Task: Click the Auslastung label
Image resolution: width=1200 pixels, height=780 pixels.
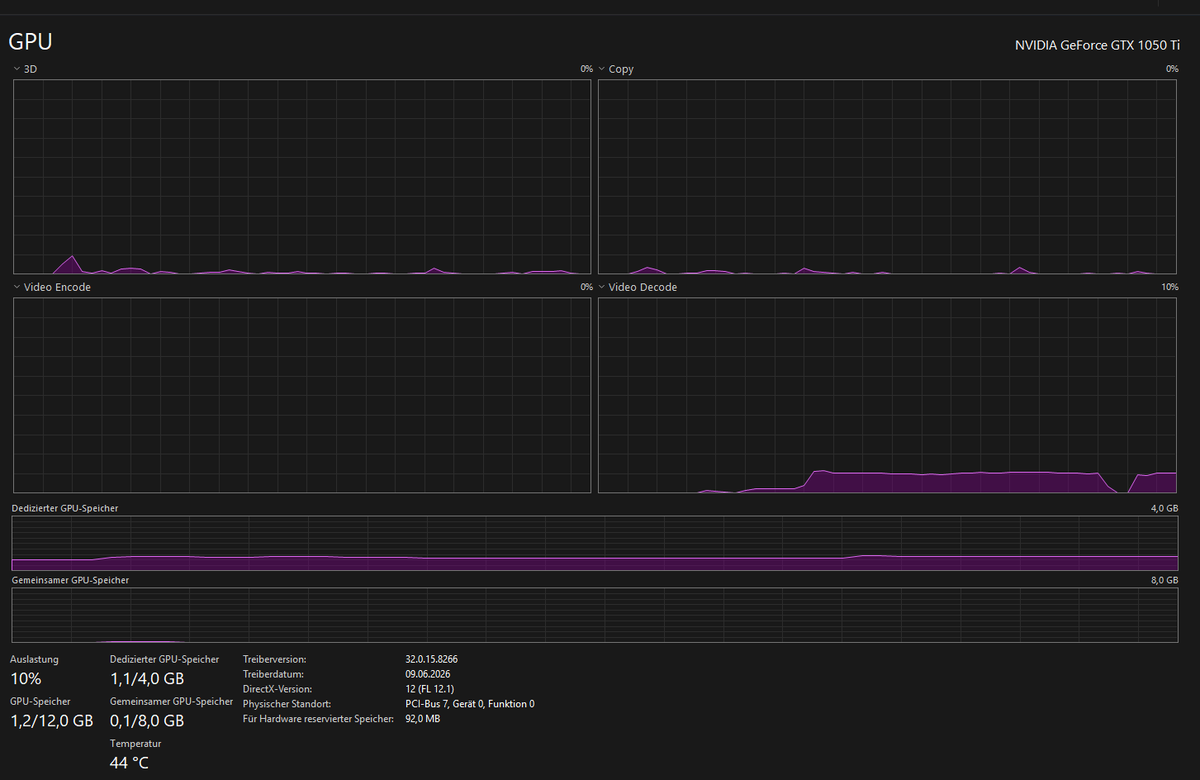Action: pyautogui.click(x=34, y=659)
